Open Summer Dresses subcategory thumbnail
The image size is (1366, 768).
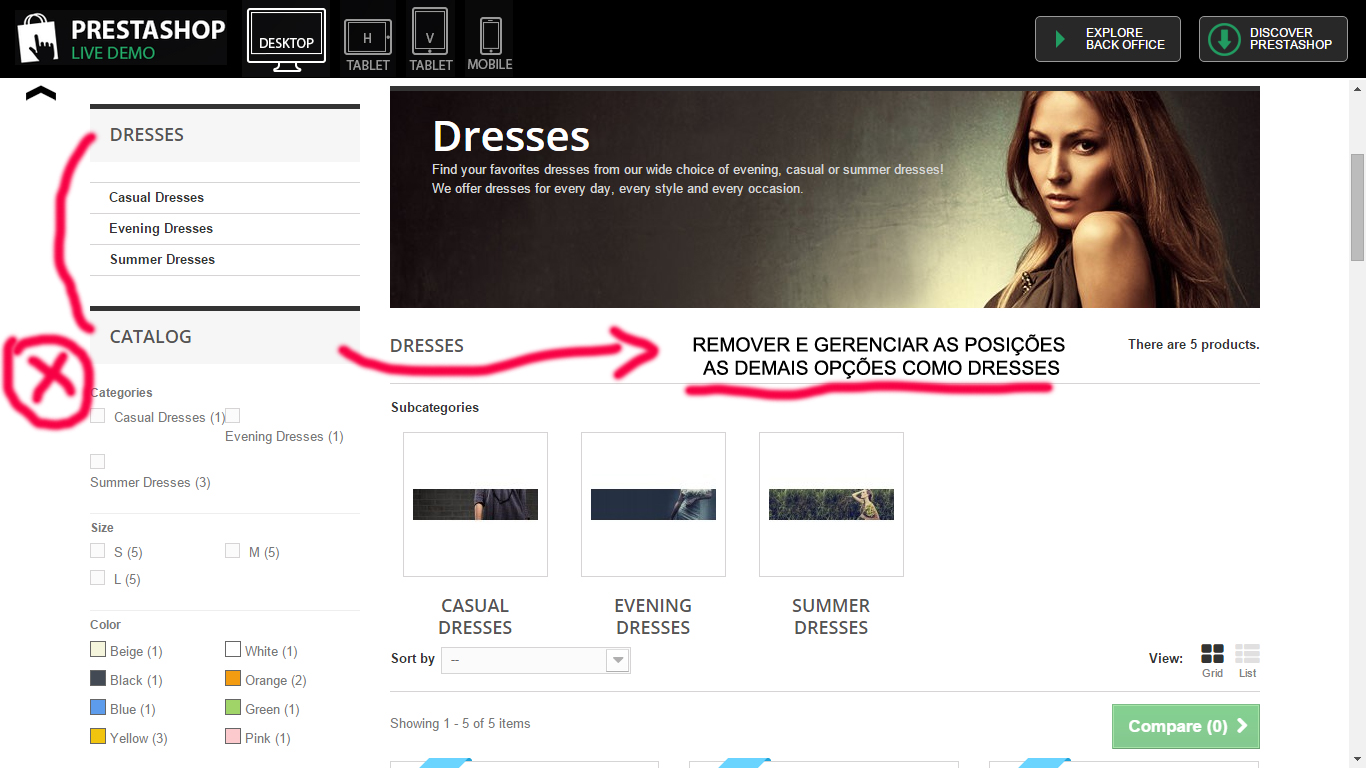(x=831, y=504)
